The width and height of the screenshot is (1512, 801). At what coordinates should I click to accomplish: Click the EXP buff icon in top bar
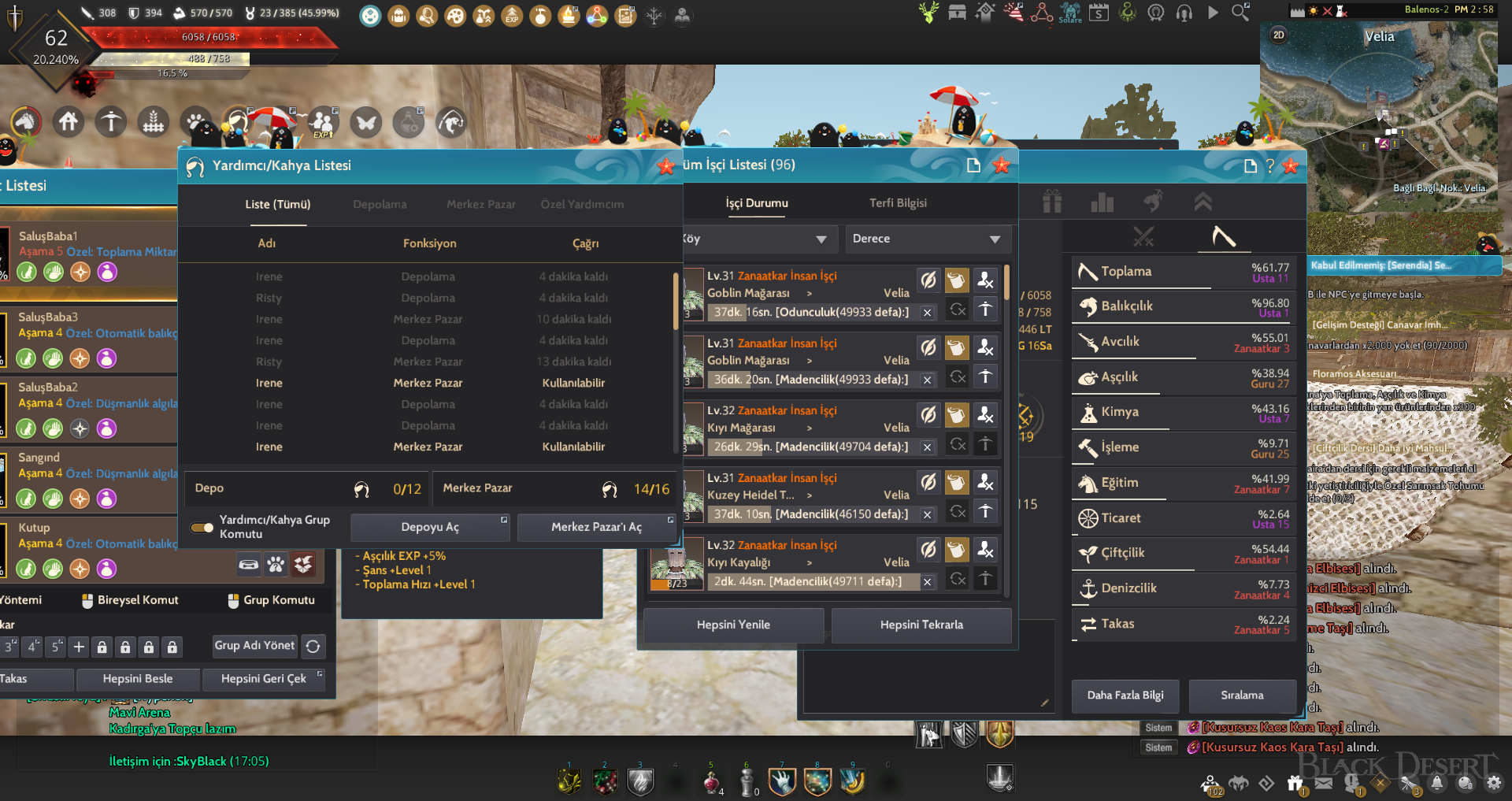click(513, 15)
